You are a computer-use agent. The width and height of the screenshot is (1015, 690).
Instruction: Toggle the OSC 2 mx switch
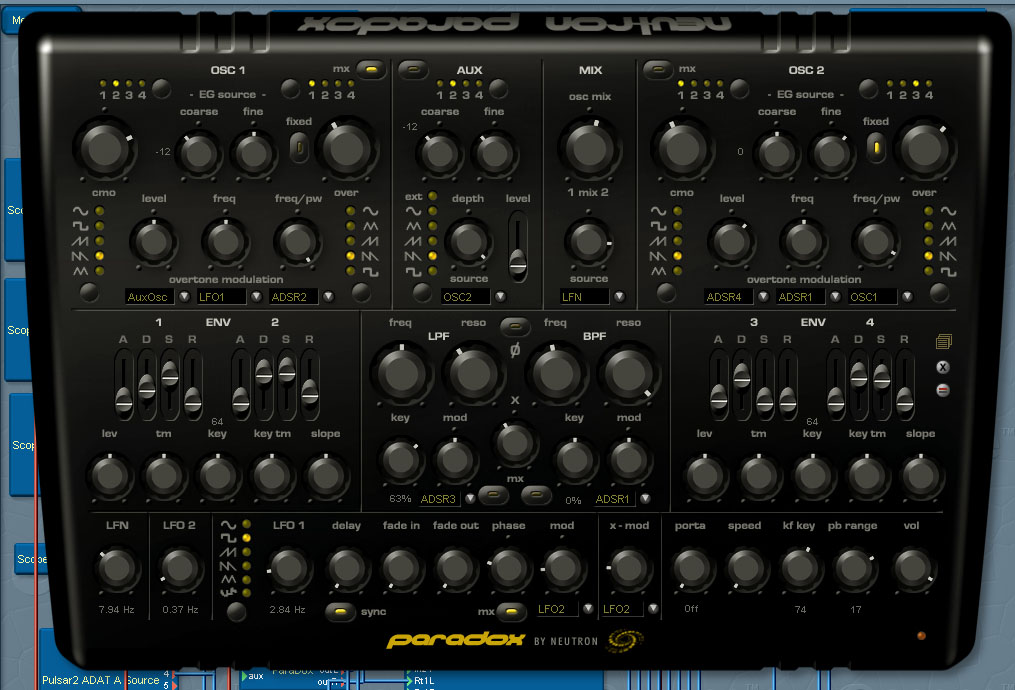pos(658,69)
